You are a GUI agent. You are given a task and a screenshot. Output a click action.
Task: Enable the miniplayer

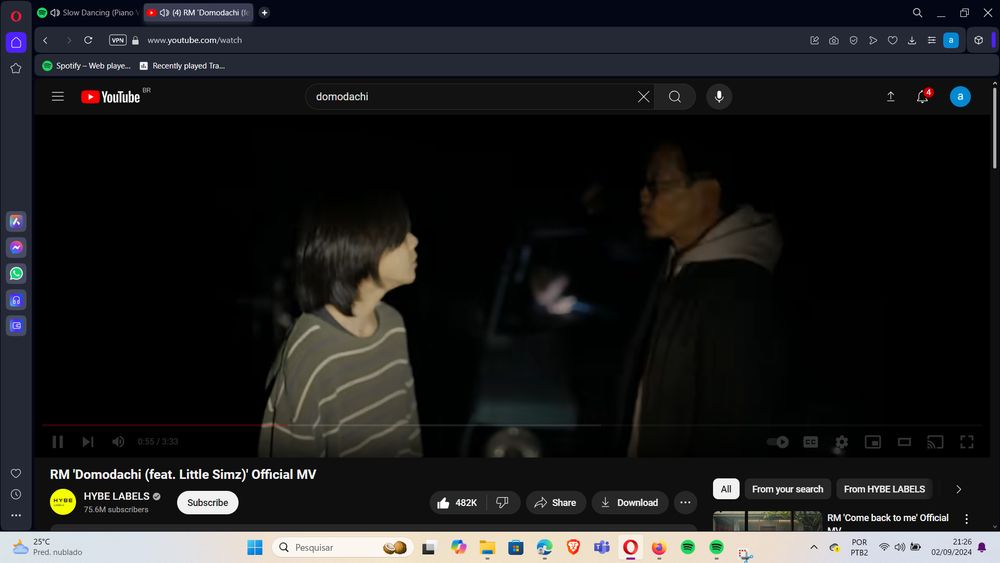tap(872, 442)
